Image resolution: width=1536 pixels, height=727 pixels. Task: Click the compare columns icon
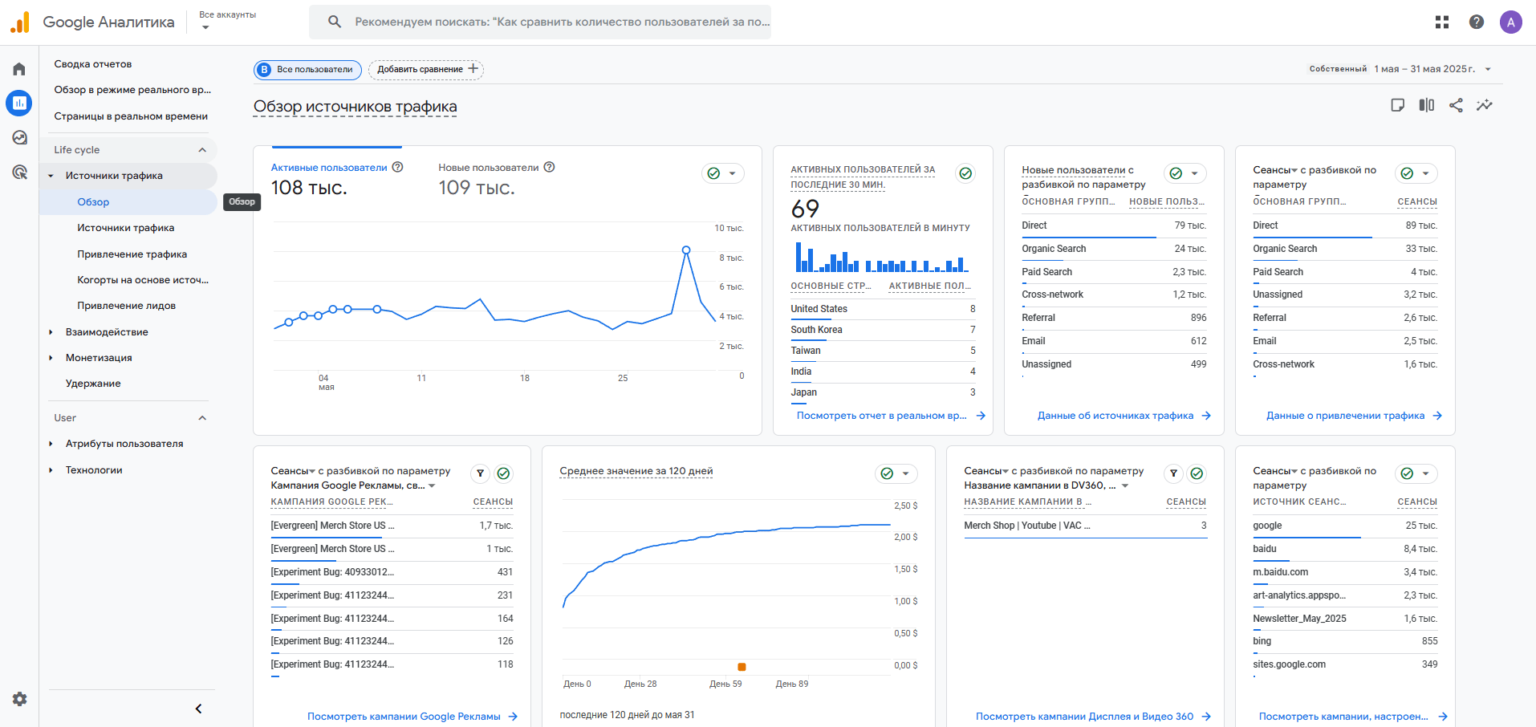(1426, 105)
